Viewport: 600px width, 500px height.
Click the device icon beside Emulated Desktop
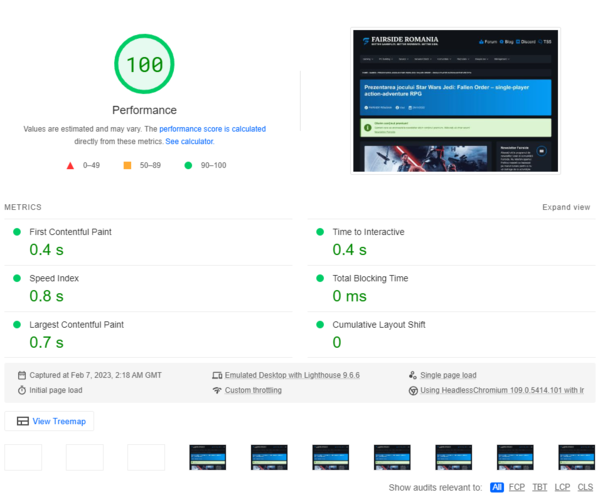pos(217,375)
